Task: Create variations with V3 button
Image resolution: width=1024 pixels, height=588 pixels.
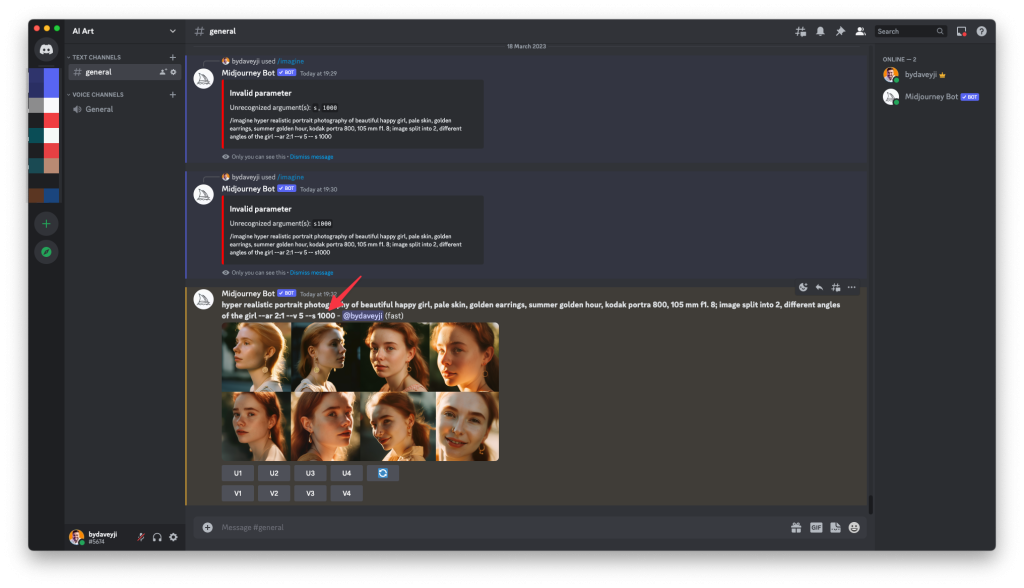Action: (x=310, y=493)
